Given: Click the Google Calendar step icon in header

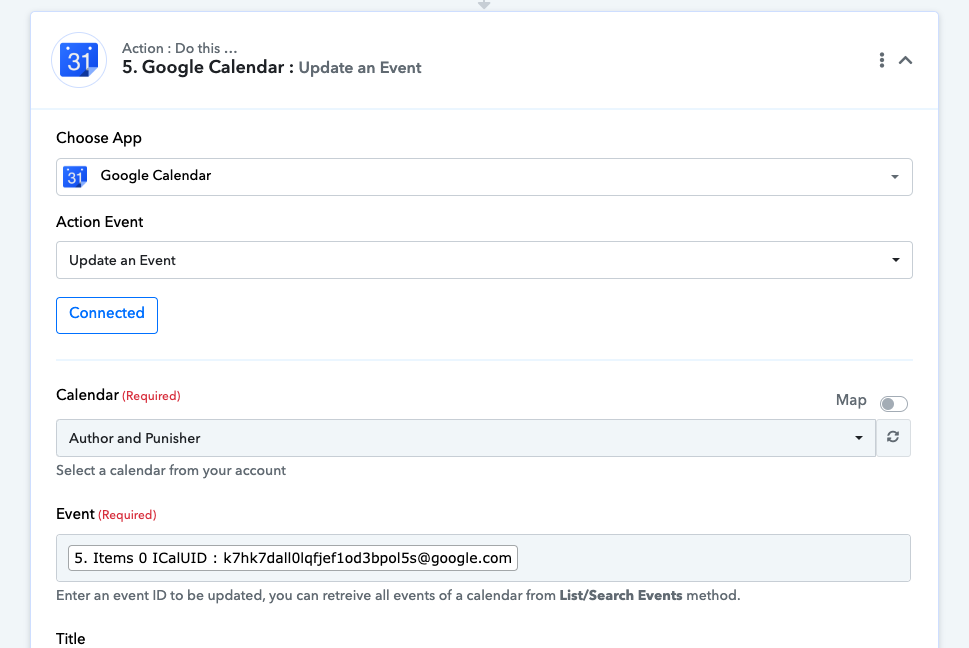Looking at the screenshot, I should click(x=79, y=60).
